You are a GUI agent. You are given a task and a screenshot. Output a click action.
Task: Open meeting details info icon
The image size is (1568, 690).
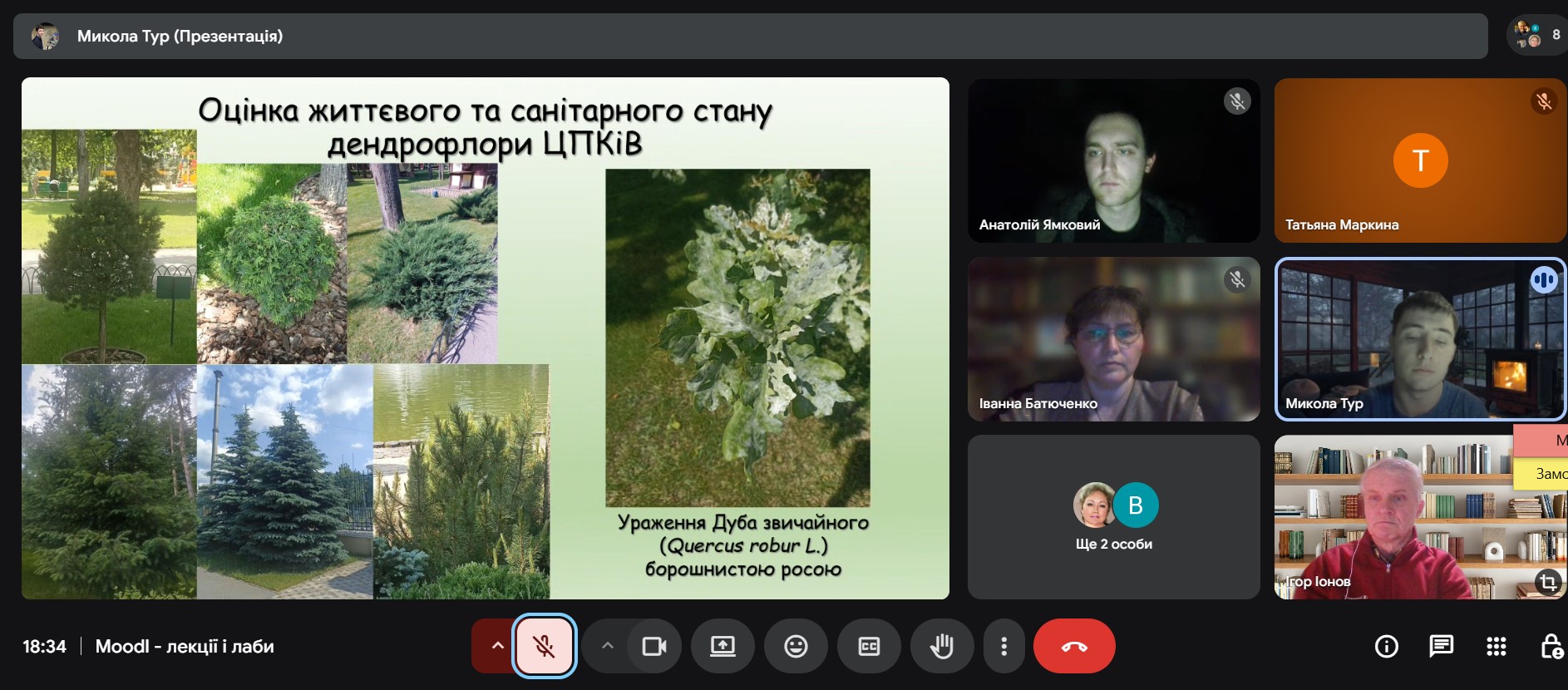coord(1386,646)
